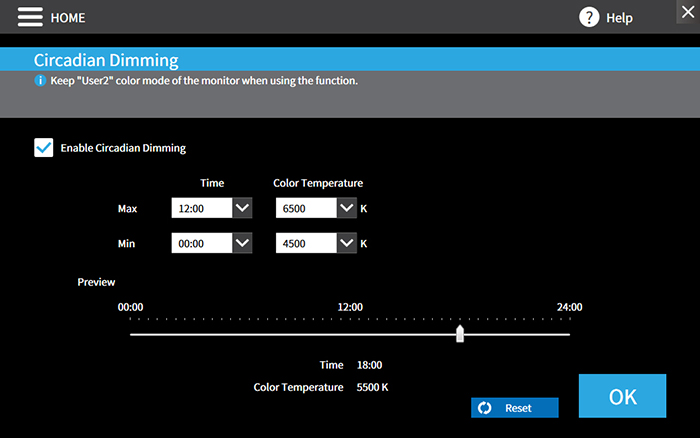Screen dimensions: 700x438
Task: Click the 24:00 timeline label
Action: (569, 307)
